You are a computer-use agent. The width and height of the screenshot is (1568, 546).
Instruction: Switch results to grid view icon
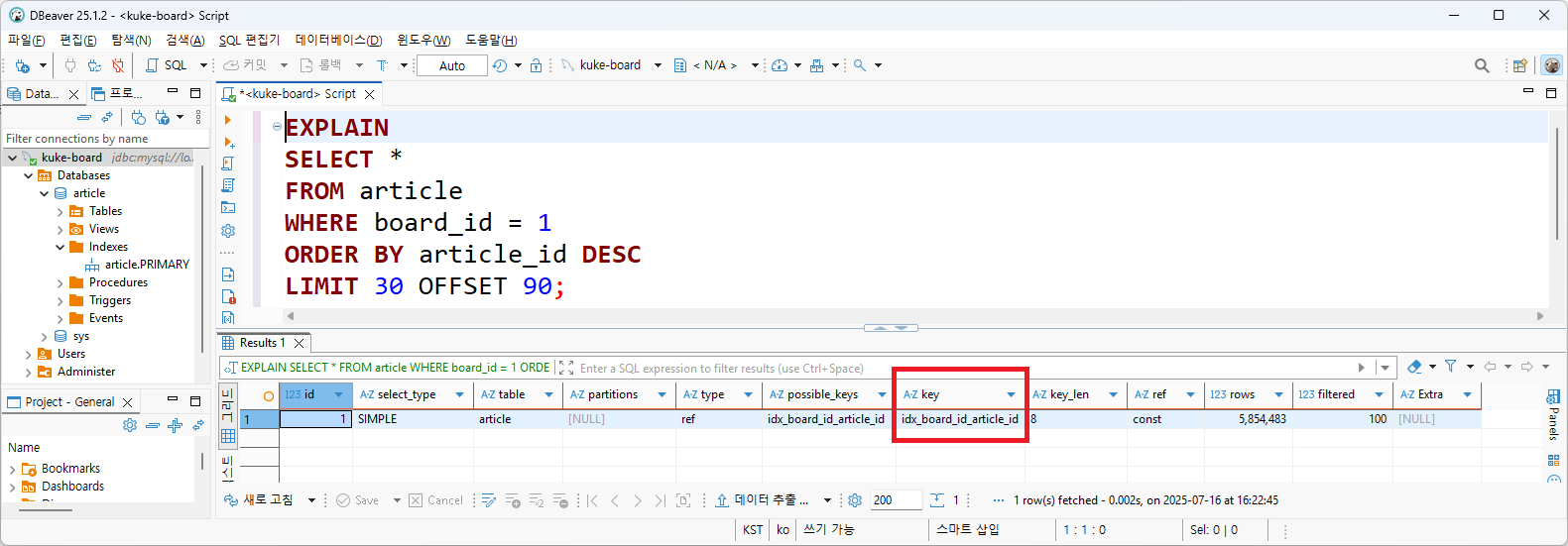228,436
